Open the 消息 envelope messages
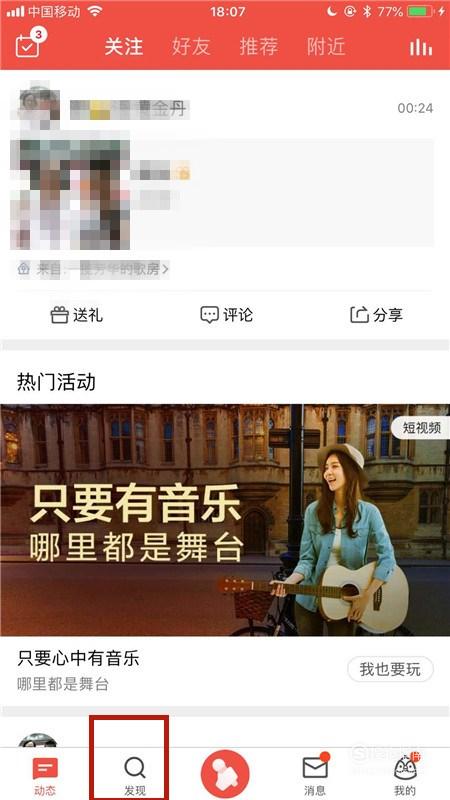 315,775
